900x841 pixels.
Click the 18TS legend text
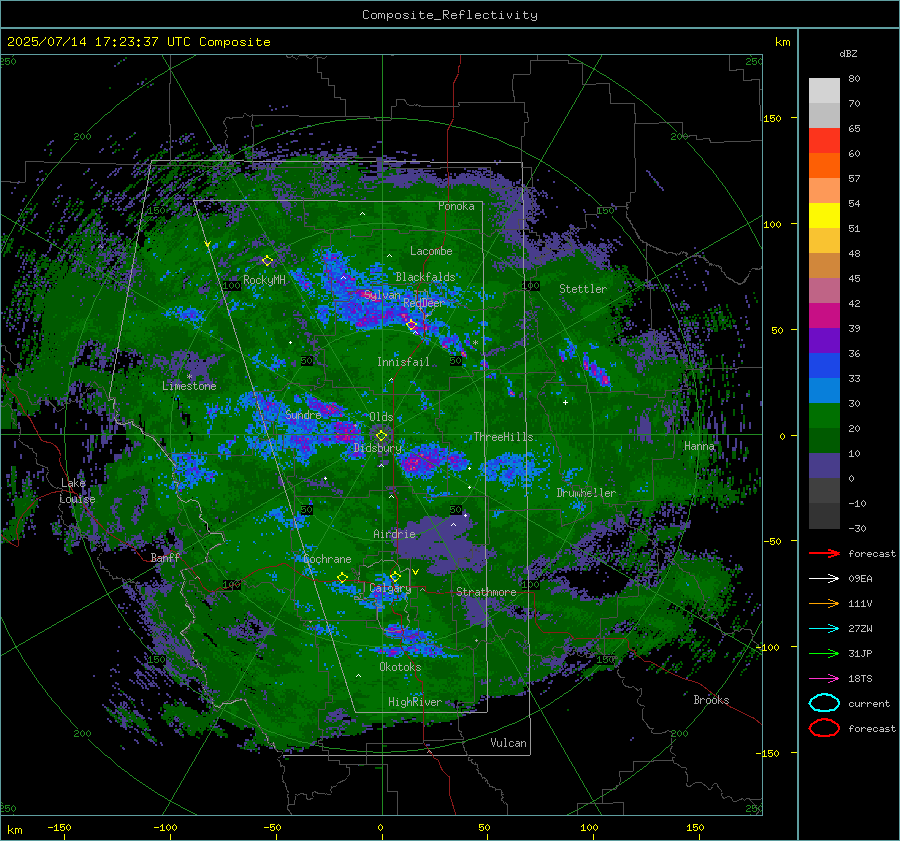point(860,679)
